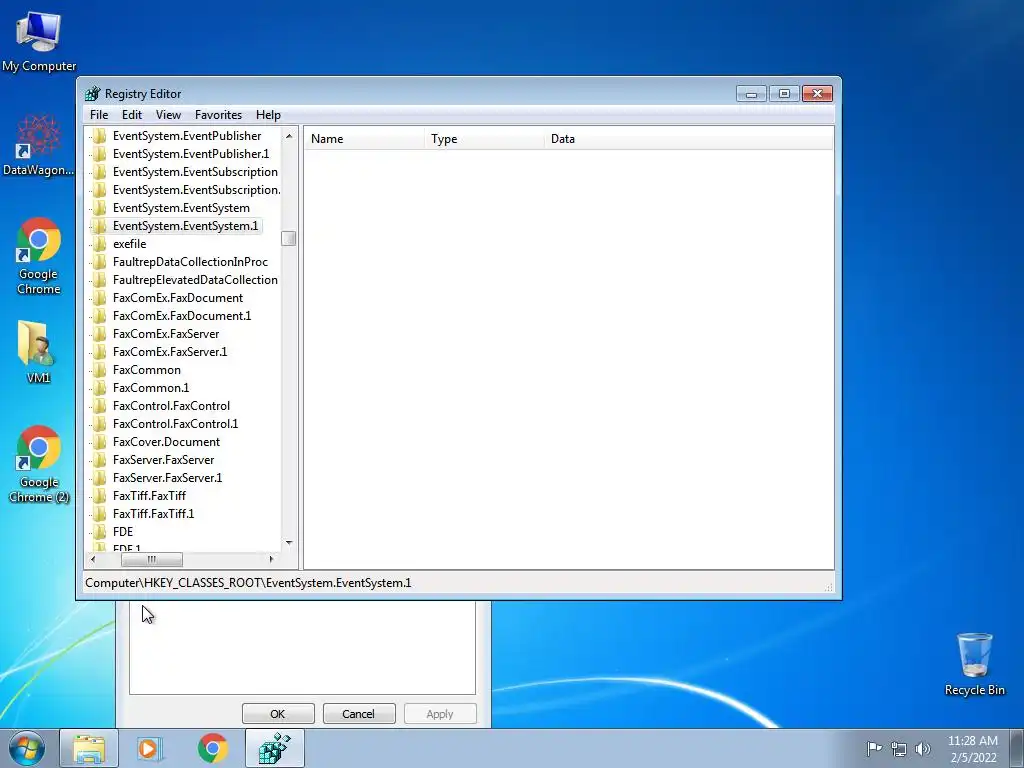The height and width of the screenshot is (768, 1024).
Task: Click the horizontal scrollbar right arrow
Action: tap(272, 560)
